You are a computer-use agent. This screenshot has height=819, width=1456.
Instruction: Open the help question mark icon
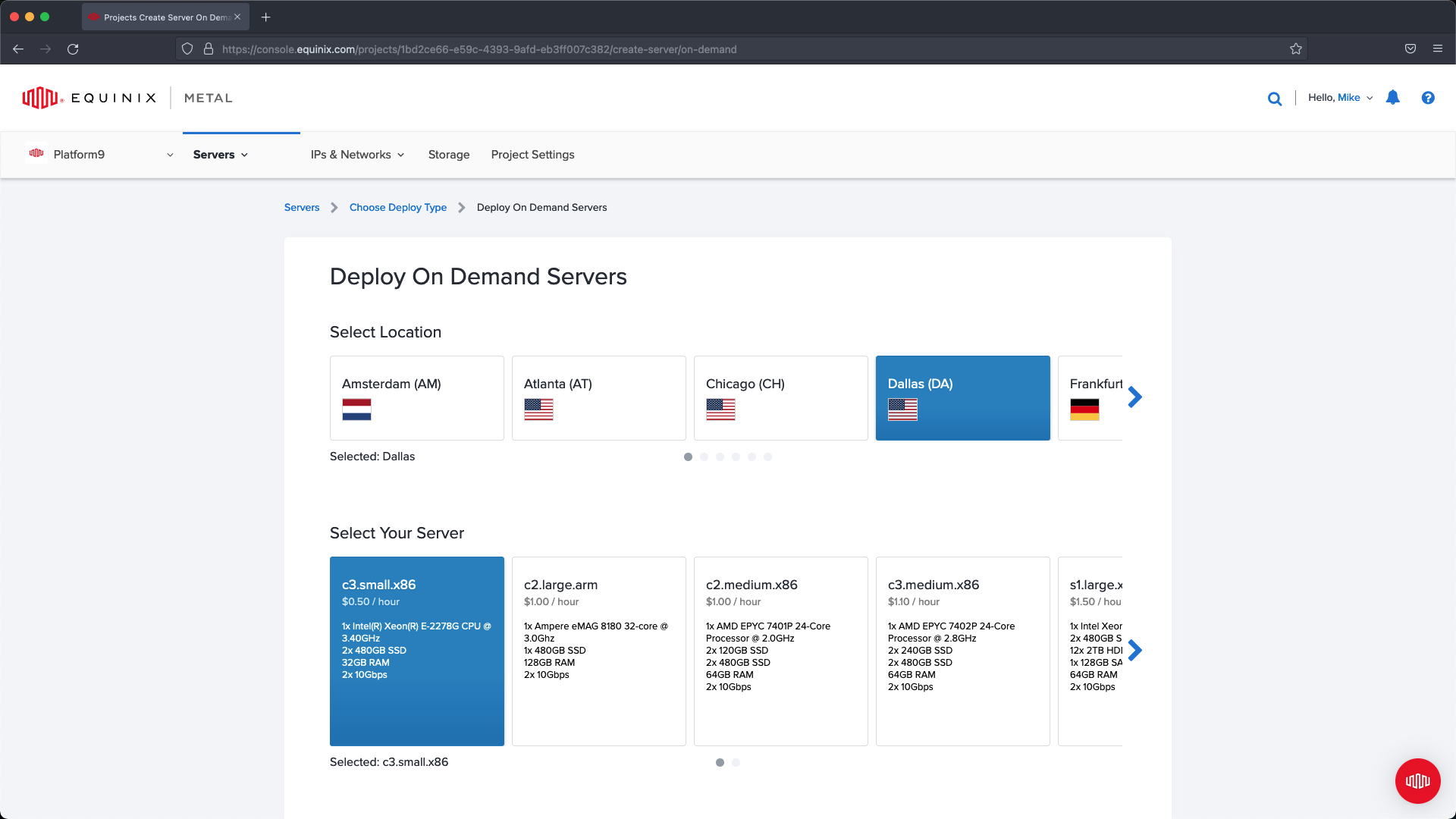1428,98
